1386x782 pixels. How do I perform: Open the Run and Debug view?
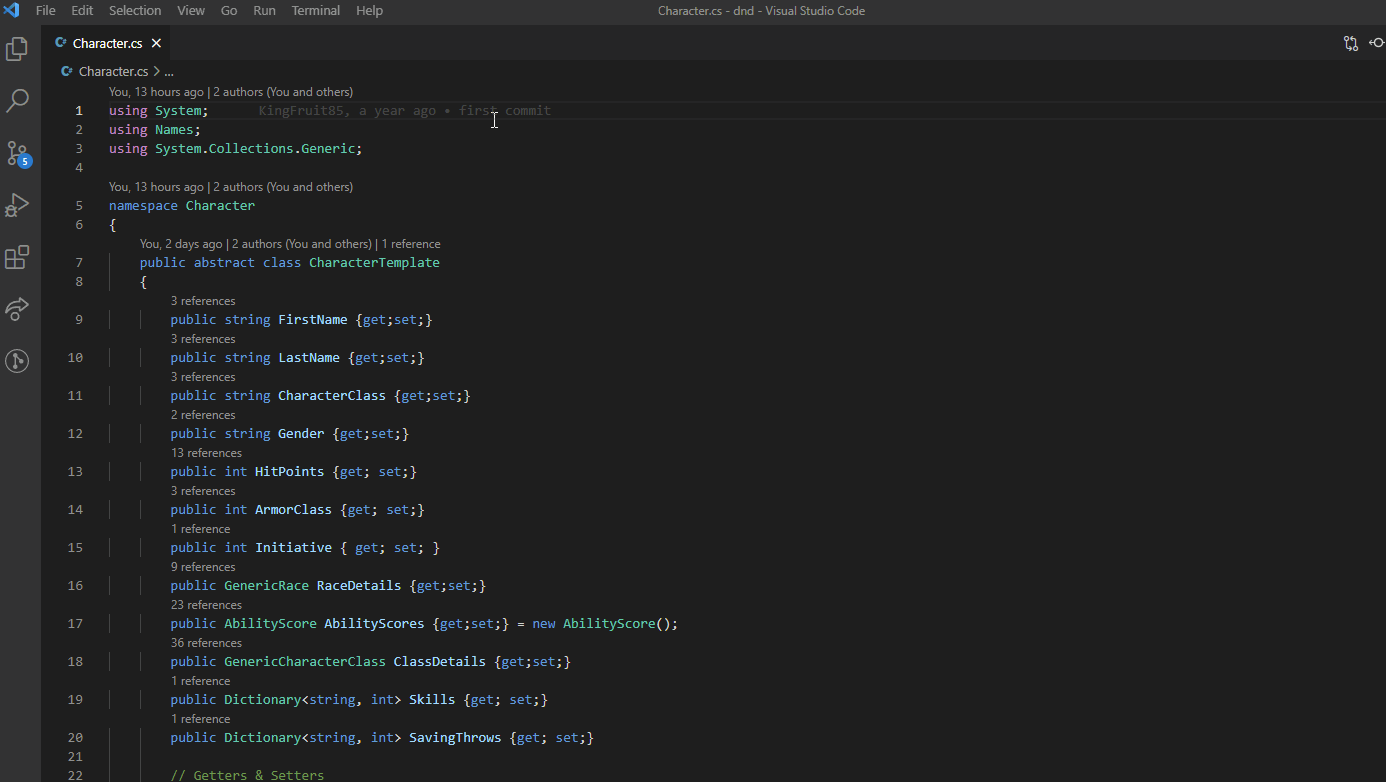17,205
